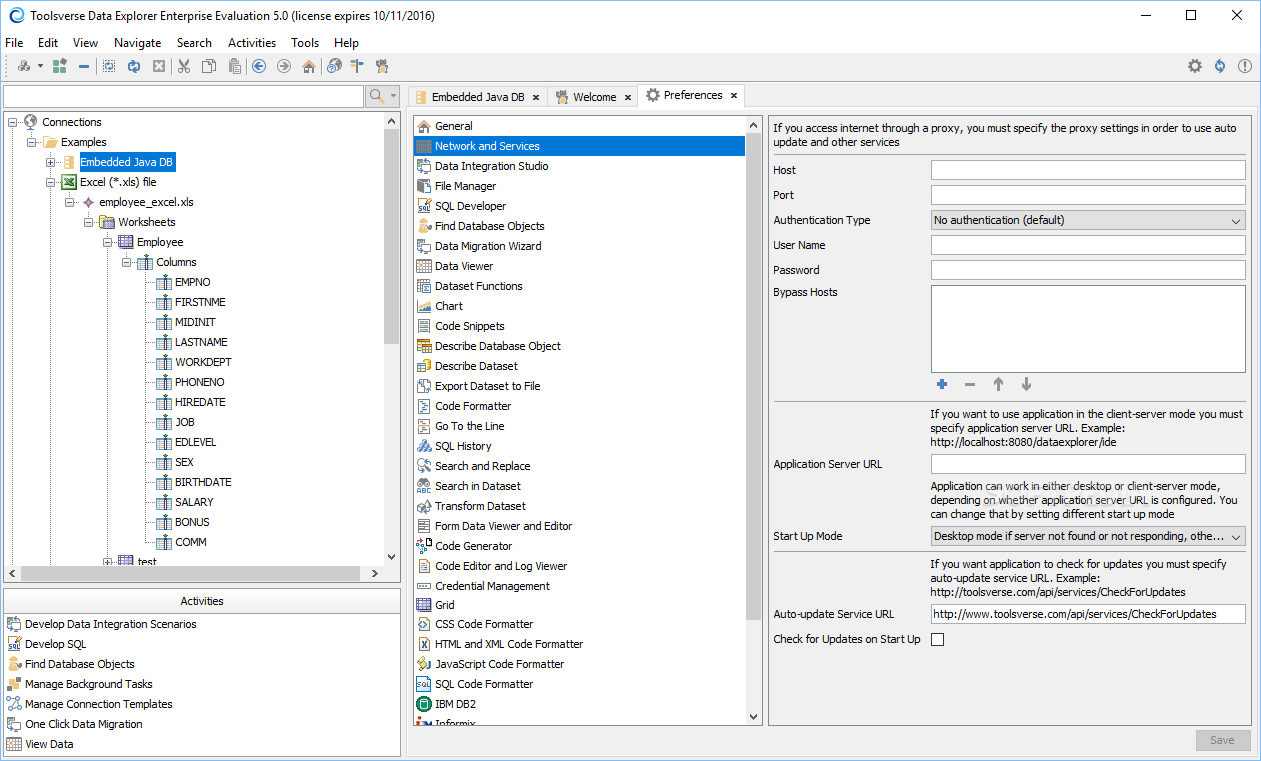This screenshot has width=1261, height=761.
Task: Expand the Embedded Java DB node
Action: 50,162
